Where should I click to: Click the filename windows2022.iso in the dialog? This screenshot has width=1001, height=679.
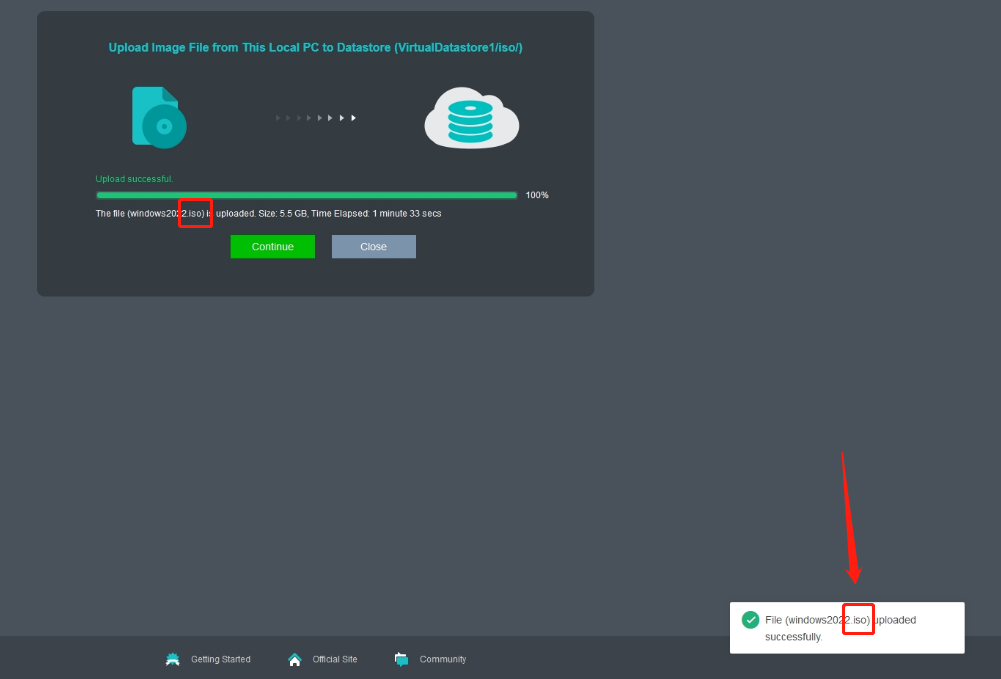(195, 213)
